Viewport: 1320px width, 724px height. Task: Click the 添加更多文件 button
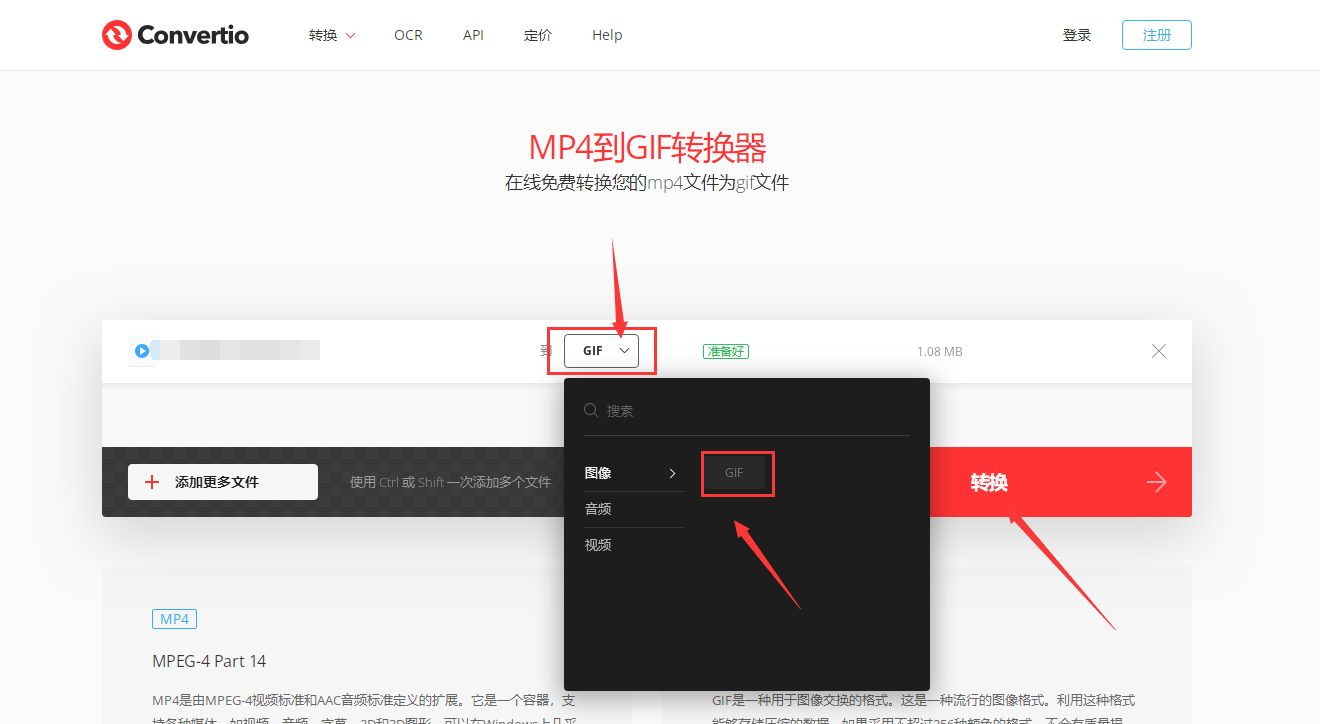(223, 482)
